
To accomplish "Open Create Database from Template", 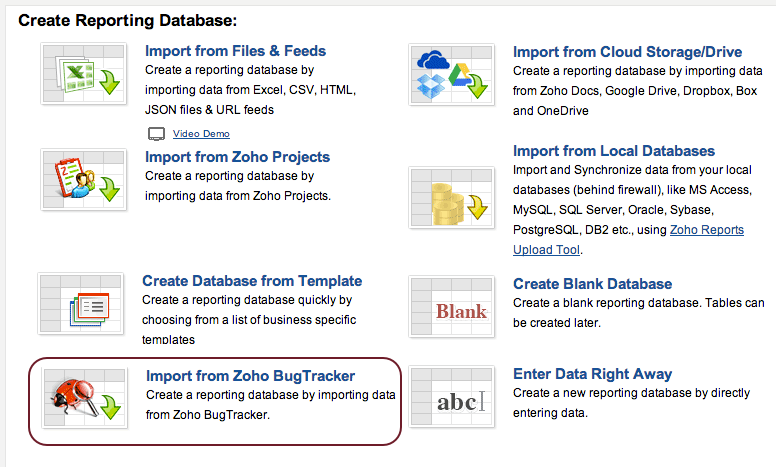I will pos(252,281).
